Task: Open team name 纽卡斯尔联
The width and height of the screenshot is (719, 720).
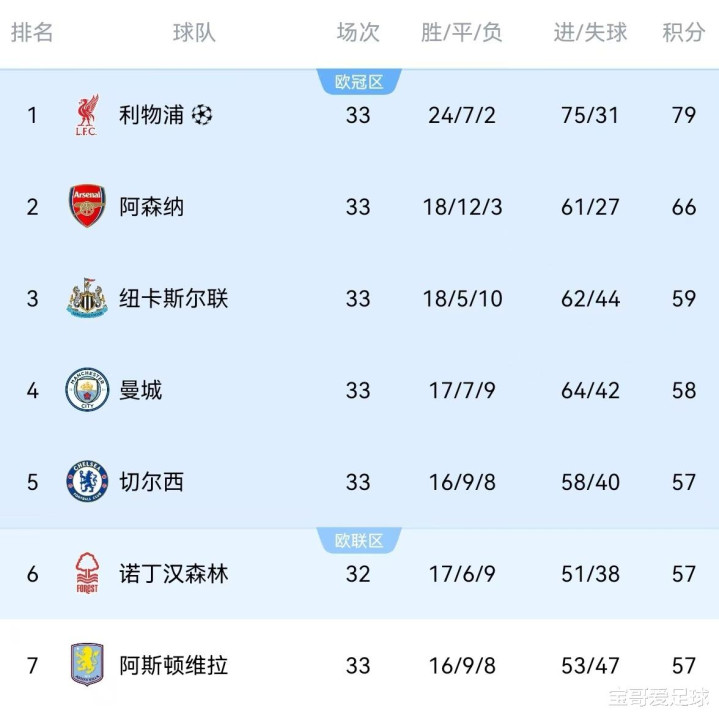Action: 174,298
